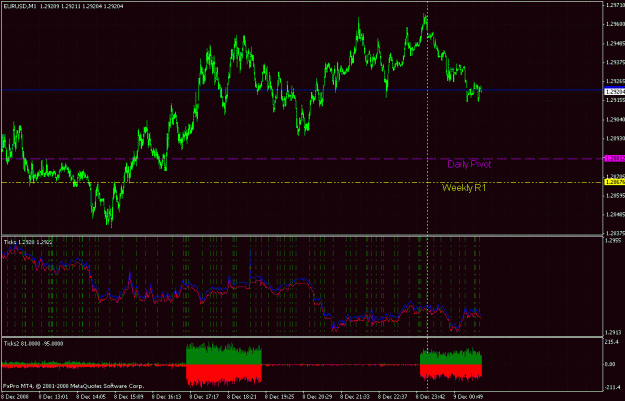Click the "8 Dec 16:13" time axis label
The width and height of the screenshot is (625, 401).
point(167,397)
